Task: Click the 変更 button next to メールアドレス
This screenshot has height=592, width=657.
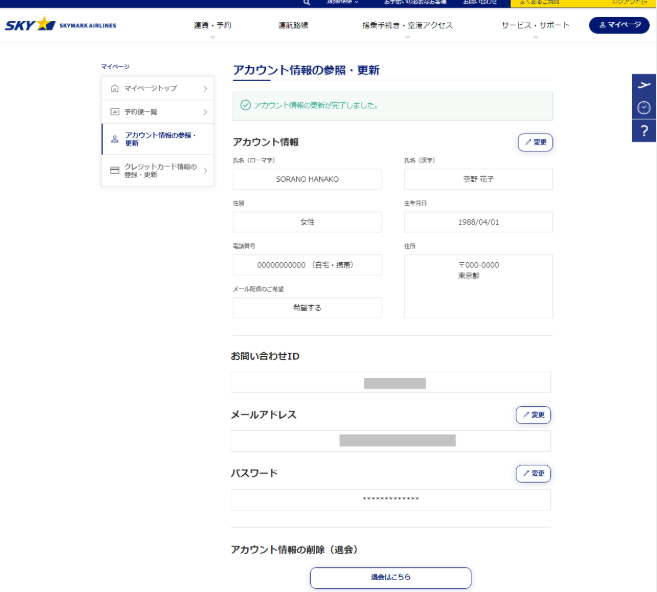Action: (533, 415)
